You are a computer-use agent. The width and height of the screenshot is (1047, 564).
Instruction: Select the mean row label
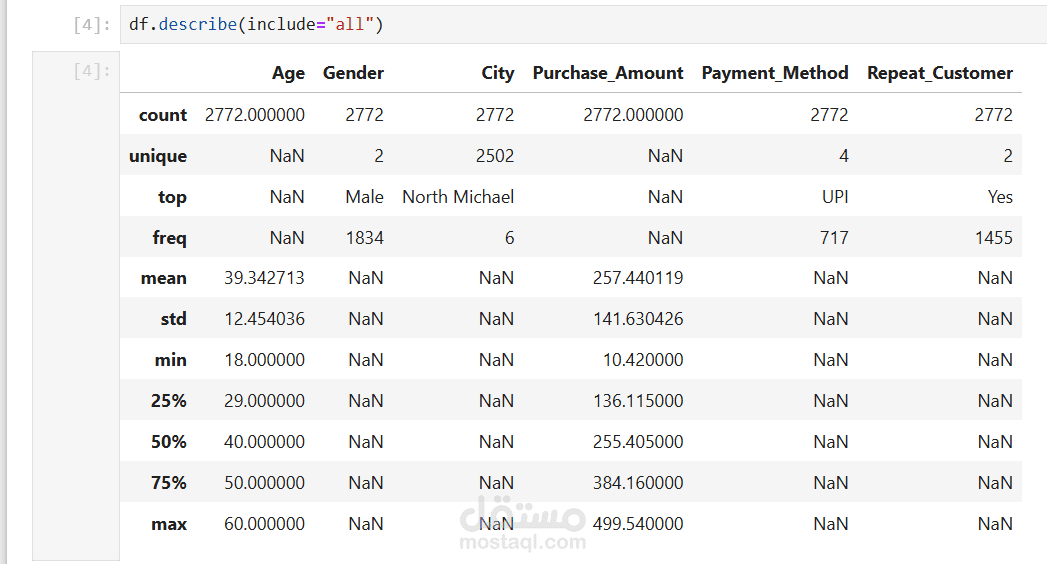coord(164,279)
